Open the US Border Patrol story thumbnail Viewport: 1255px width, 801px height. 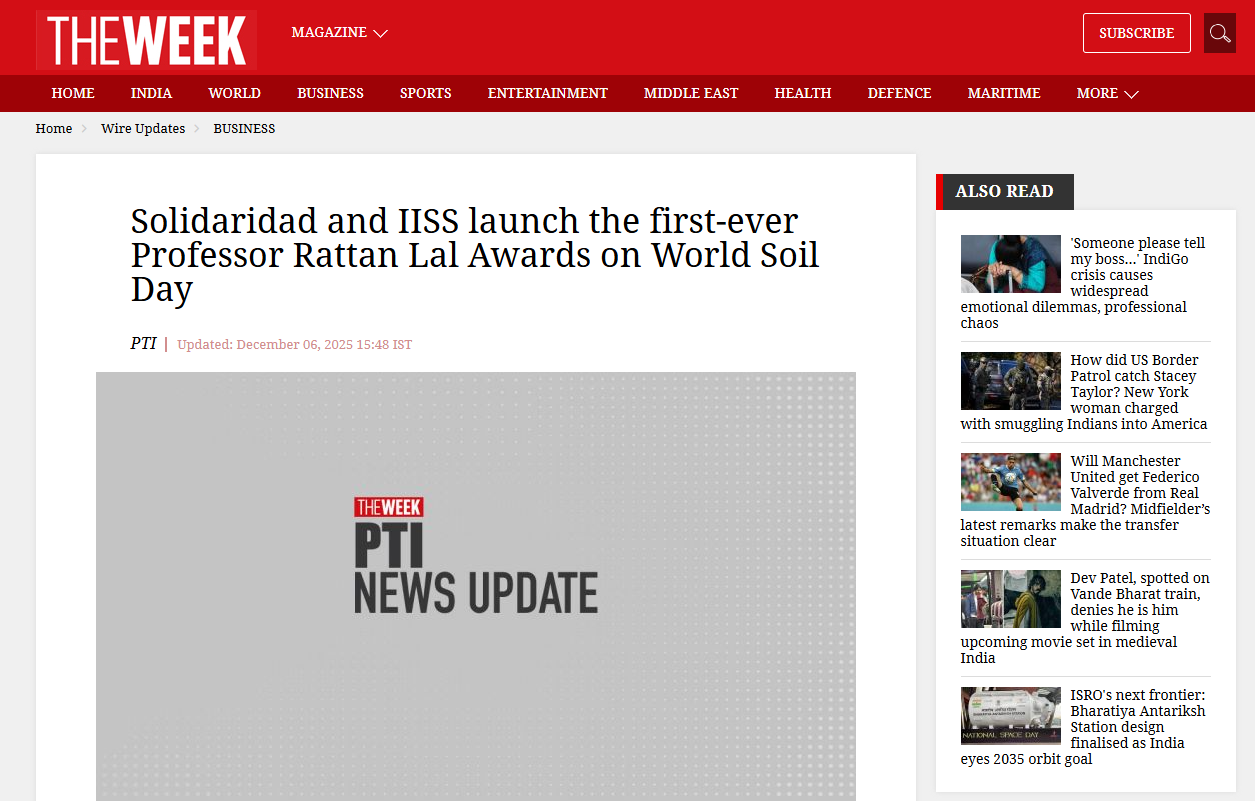1010,381
